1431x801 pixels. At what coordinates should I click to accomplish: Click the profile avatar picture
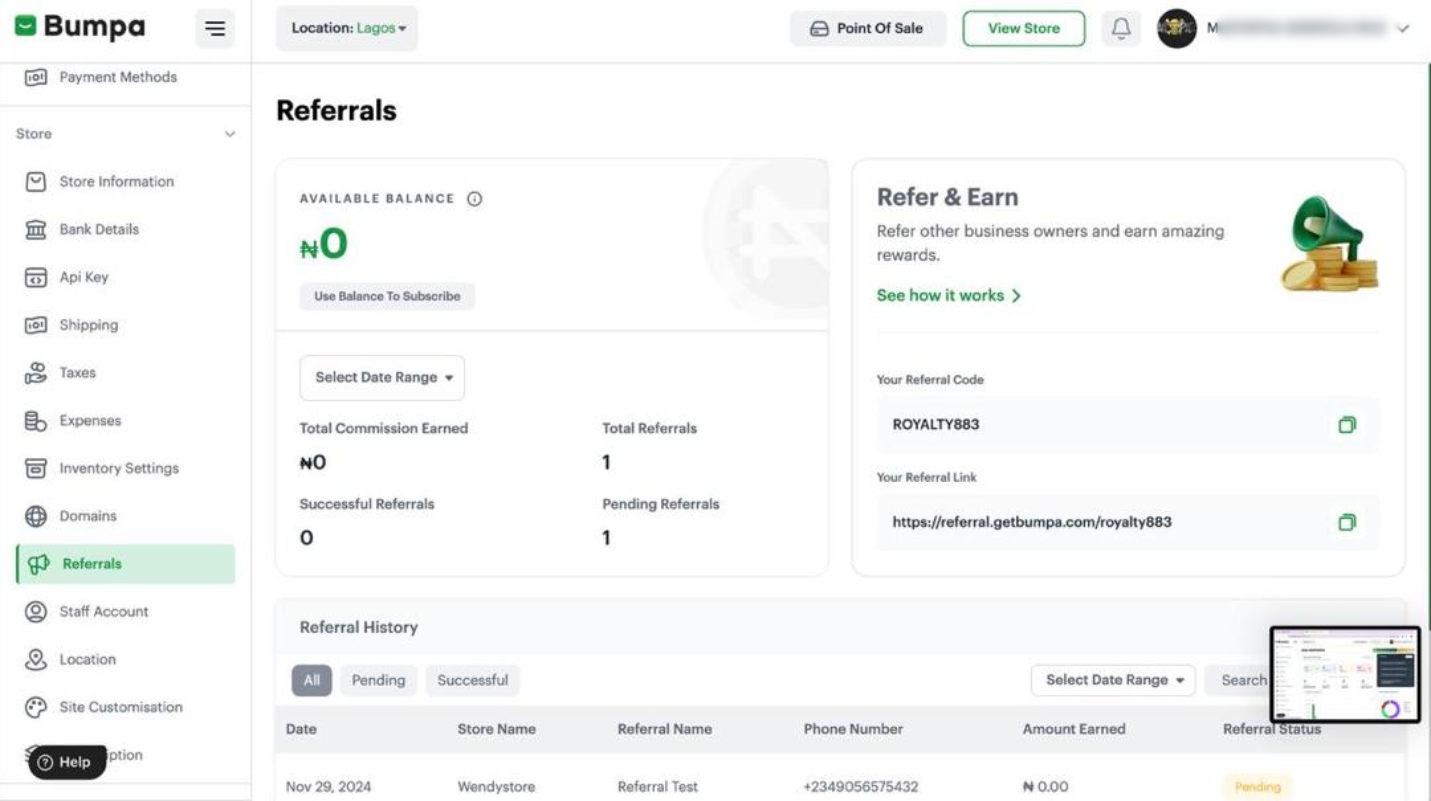click(x=1177, y=29)
